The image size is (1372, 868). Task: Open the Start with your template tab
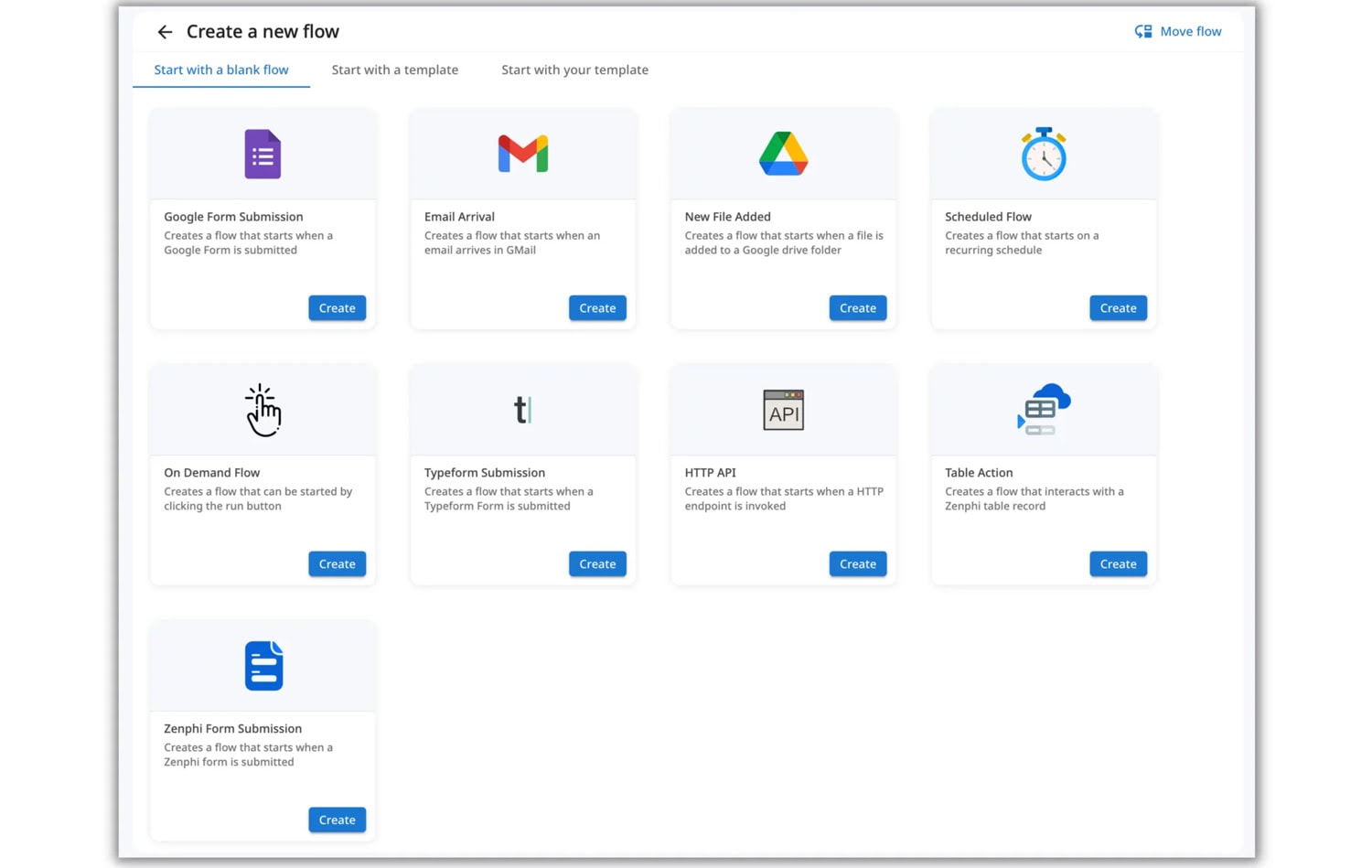point(574,70)
